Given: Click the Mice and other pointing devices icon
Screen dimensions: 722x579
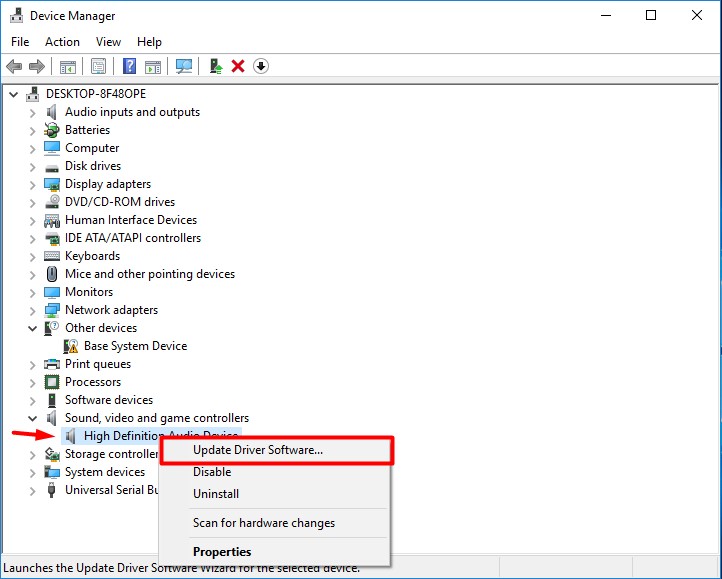Looking at the screenshot, I should pyautogui.click(x=52, y=274).
